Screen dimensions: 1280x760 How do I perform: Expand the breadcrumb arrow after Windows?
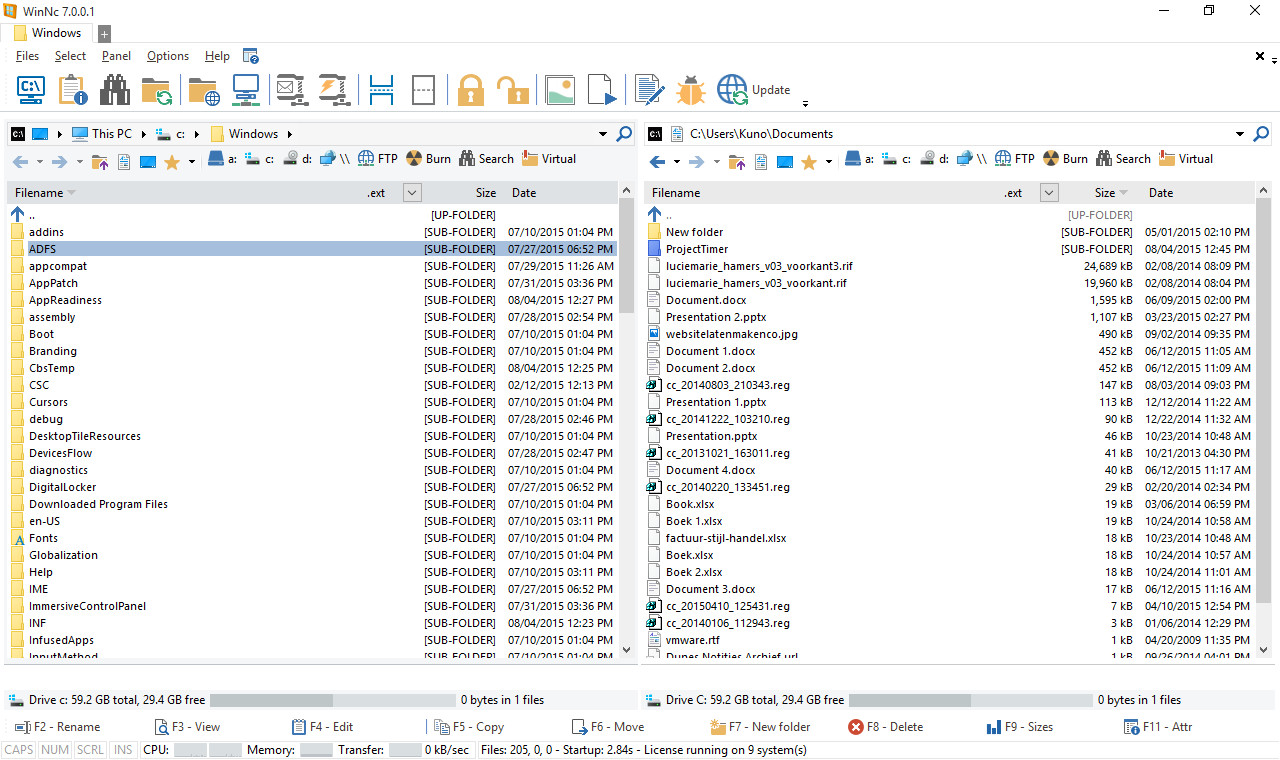tap(290, 134)
